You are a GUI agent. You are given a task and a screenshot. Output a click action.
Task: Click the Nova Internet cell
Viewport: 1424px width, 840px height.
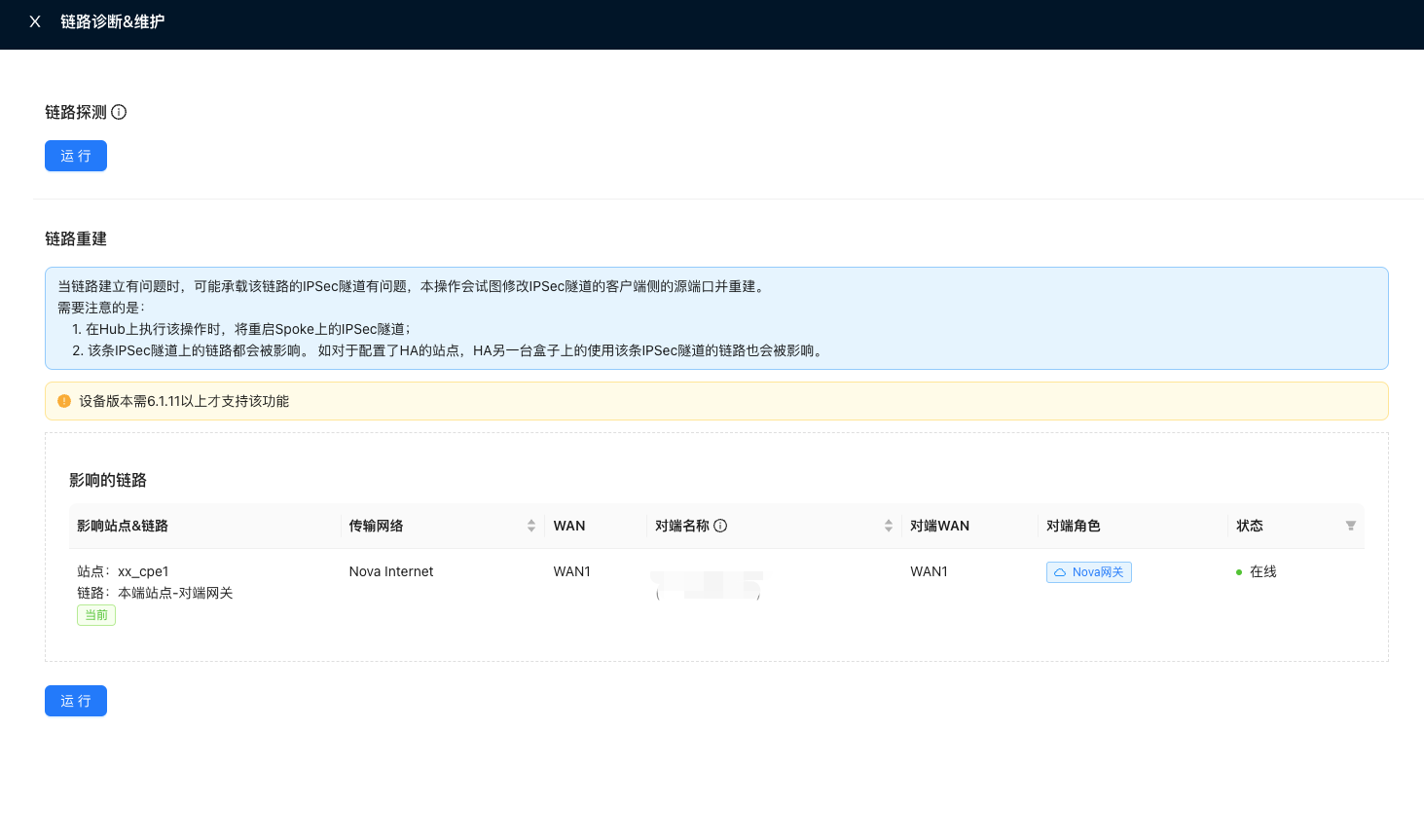391,571
